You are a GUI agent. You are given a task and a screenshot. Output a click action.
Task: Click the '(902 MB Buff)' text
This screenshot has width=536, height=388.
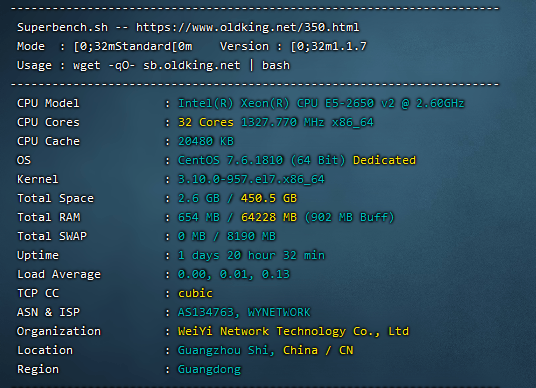tap(349, 217)
